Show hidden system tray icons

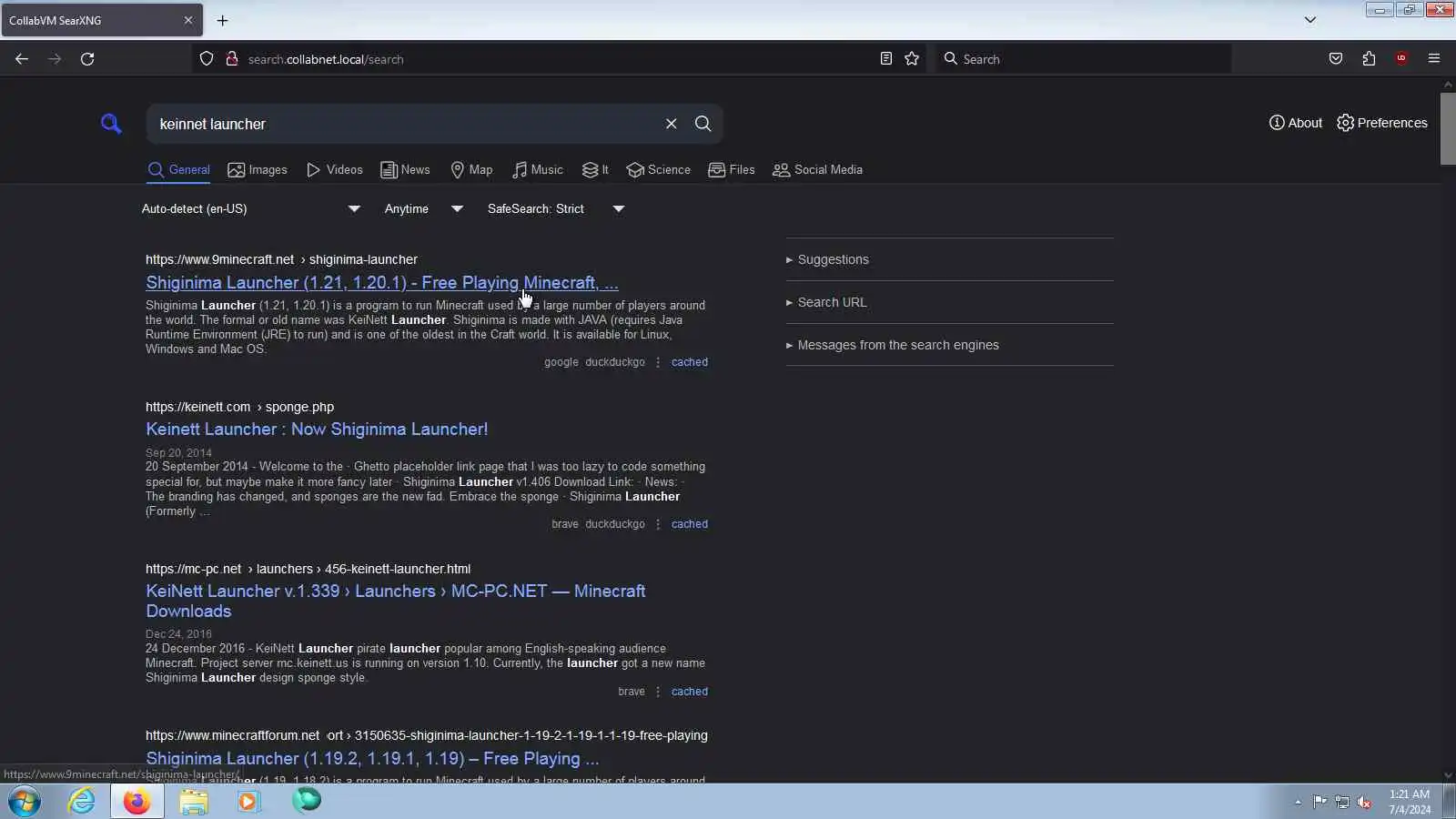[1298, 802]
